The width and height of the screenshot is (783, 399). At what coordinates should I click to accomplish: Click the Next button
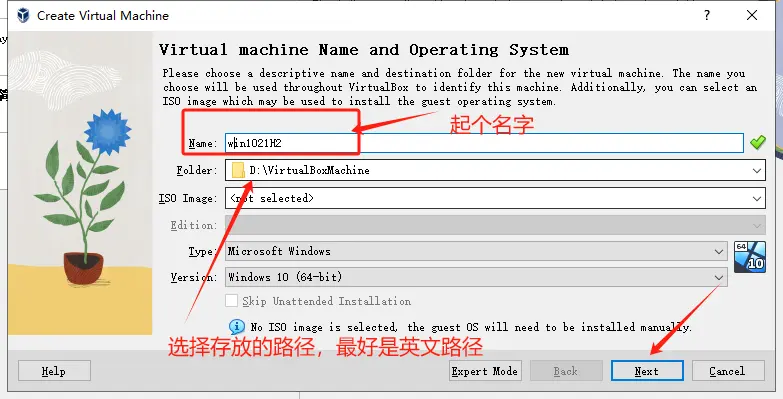(x=647, y=371)
